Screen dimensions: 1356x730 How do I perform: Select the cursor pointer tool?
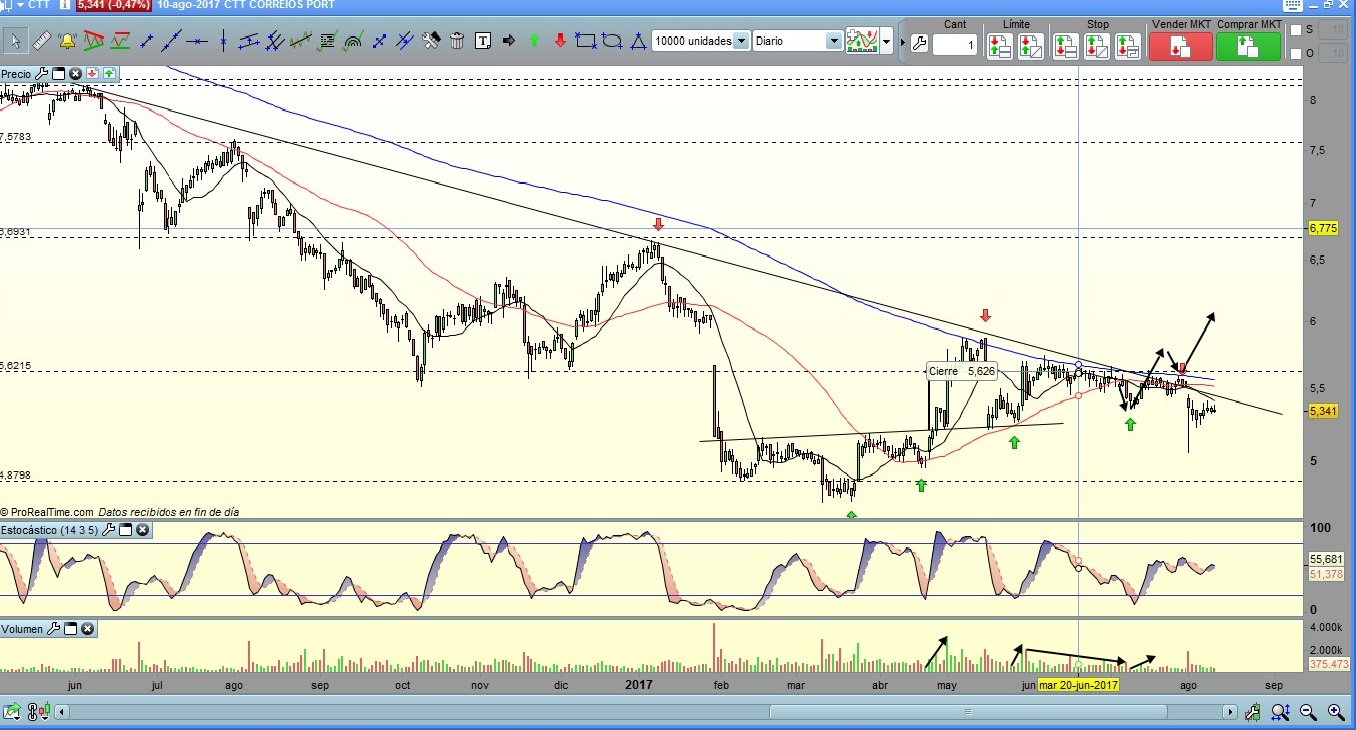point(15,41)
